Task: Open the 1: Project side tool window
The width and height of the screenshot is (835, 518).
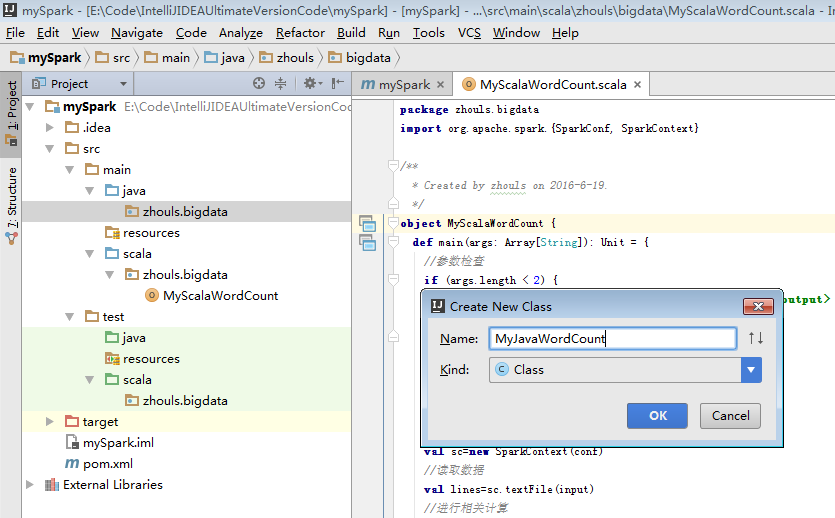Action: (11, 113)
